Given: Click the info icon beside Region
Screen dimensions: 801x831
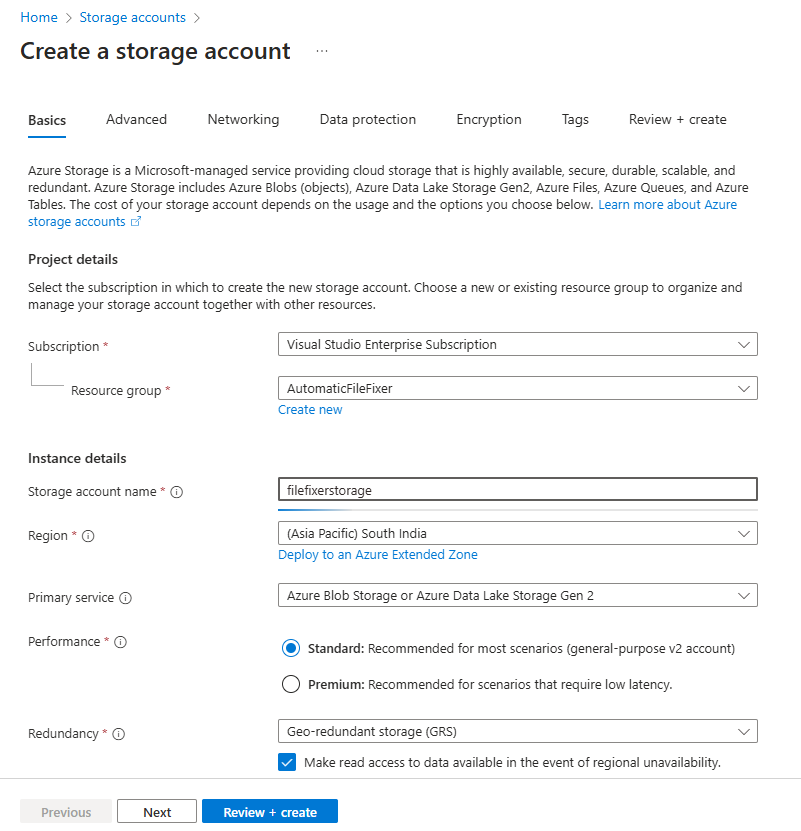Looking at the screenshot, I should pos(88,536).
